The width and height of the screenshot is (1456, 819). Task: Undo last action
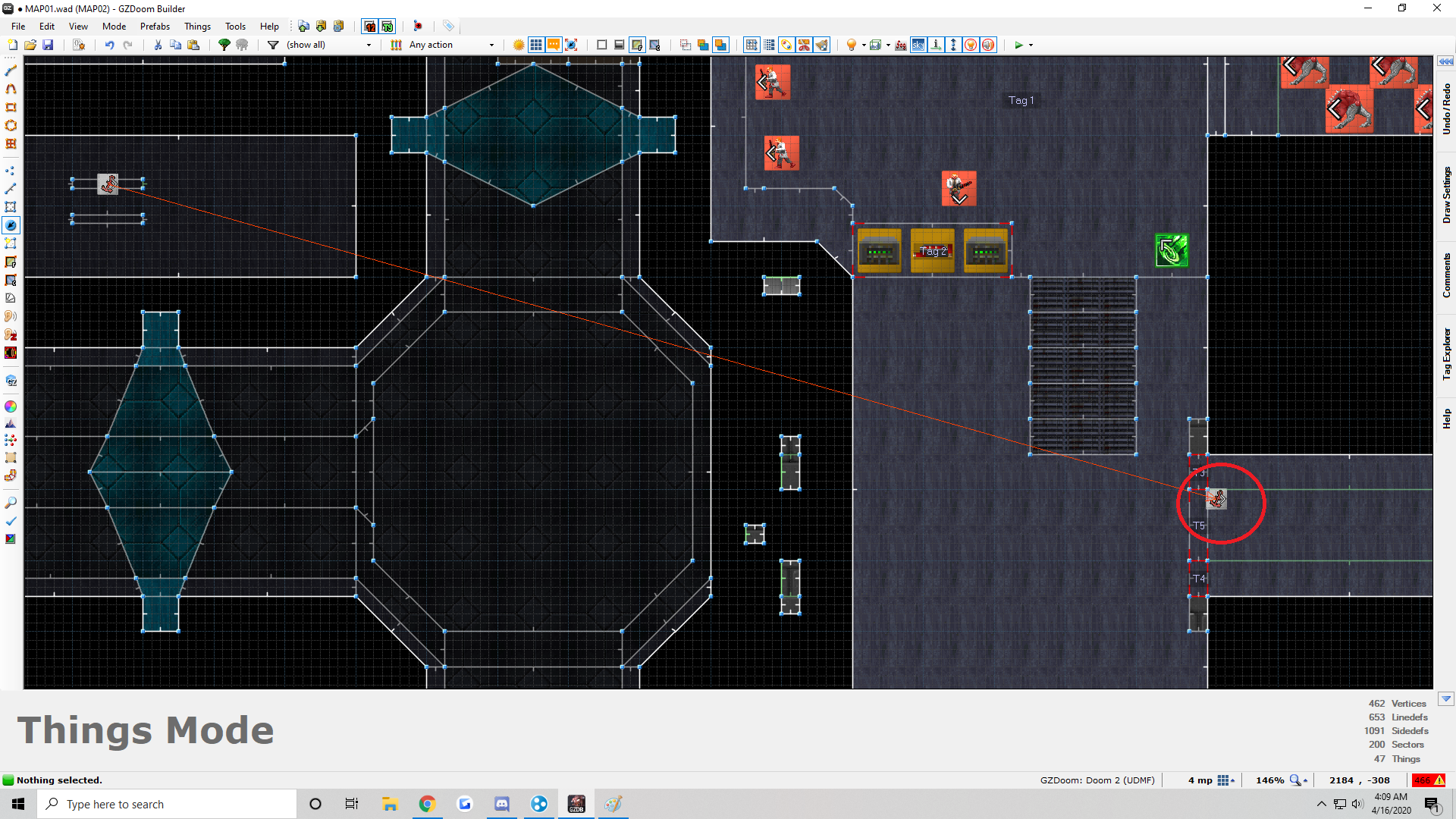coord(110,45)
